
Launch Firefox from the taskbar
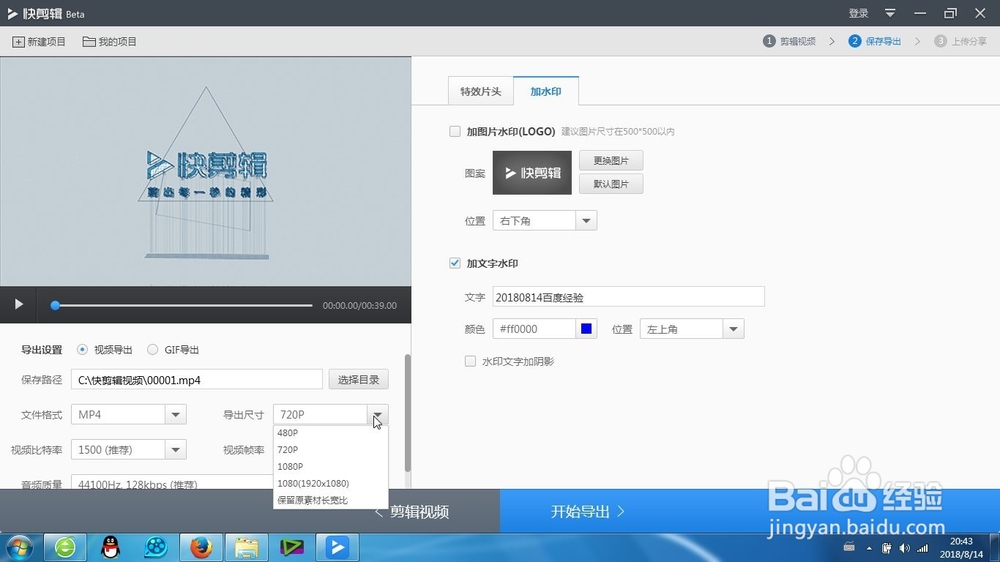click(x=201, y=547)
